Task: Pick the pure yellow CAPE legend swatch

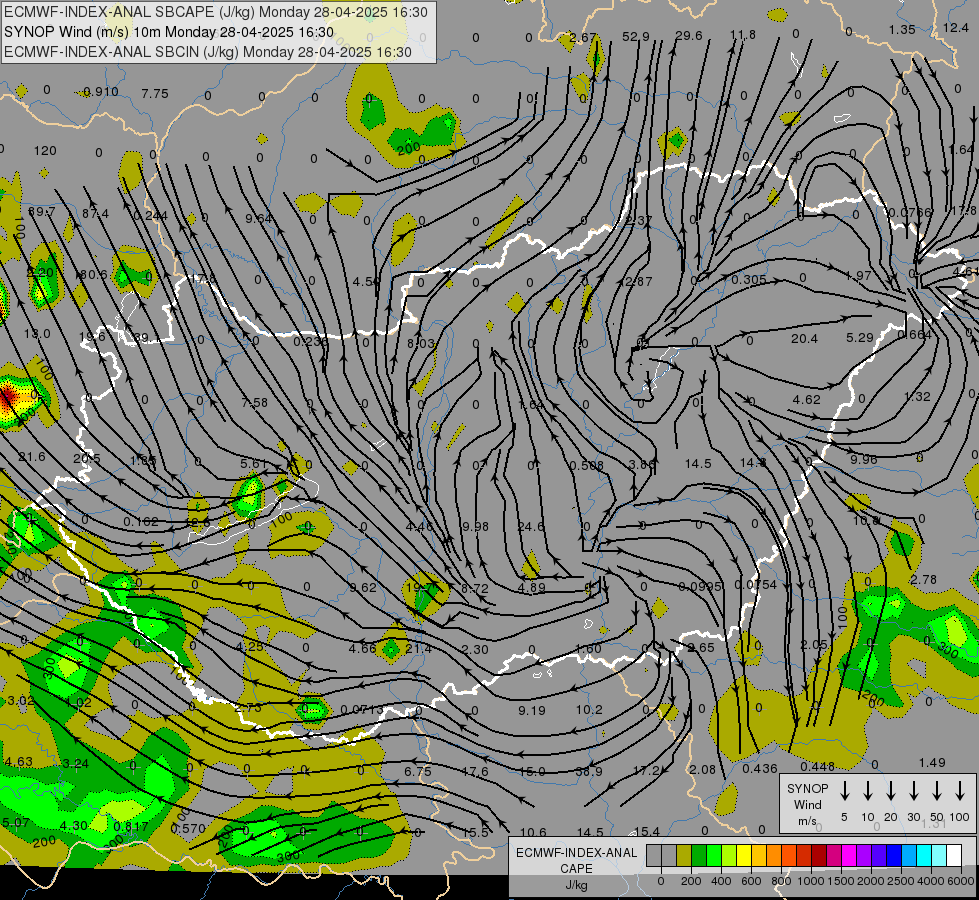Action: tap(744, 855)
